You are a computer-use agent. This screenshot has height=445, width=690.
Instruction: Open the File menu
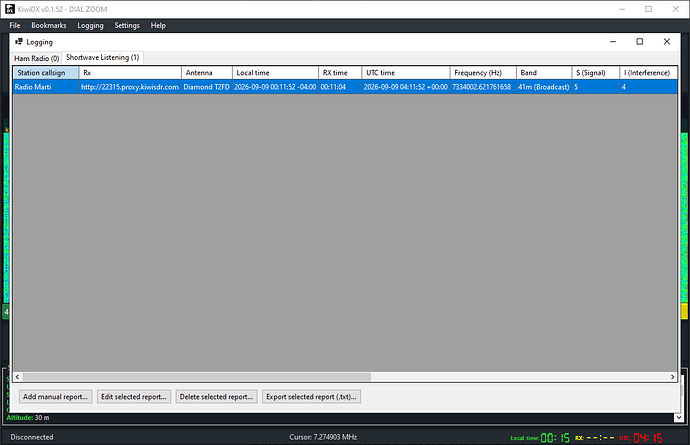[15, 26]
